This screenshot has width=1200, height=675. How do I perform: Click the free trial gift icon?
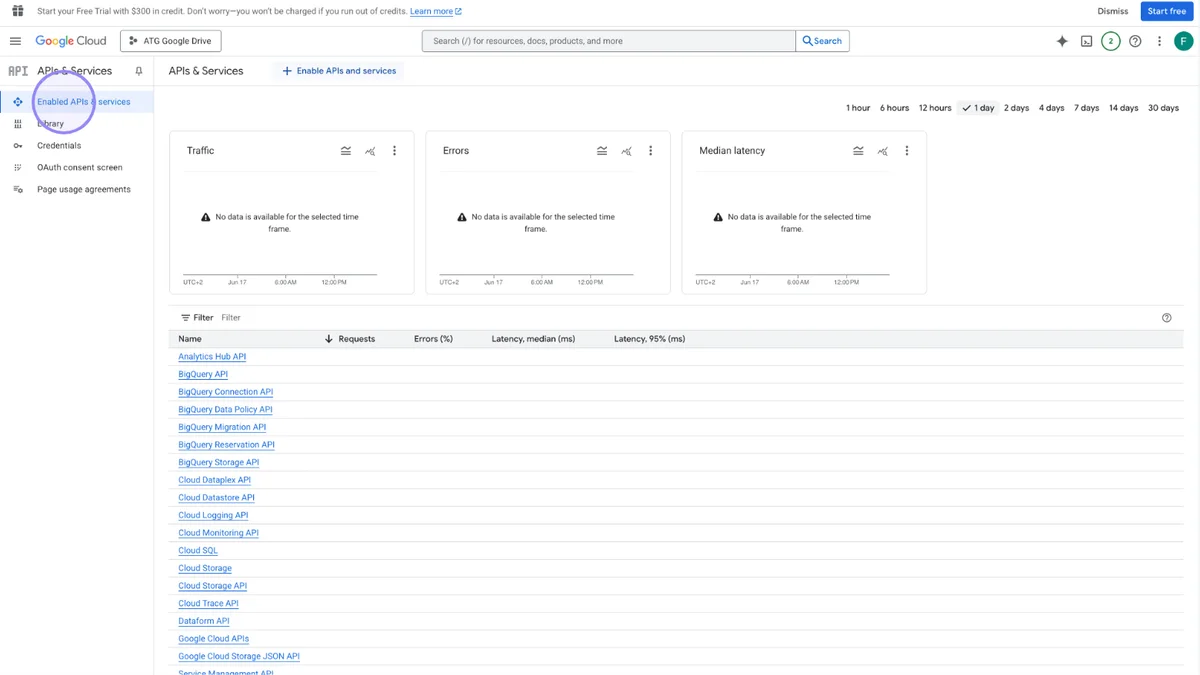click(17, 11)
